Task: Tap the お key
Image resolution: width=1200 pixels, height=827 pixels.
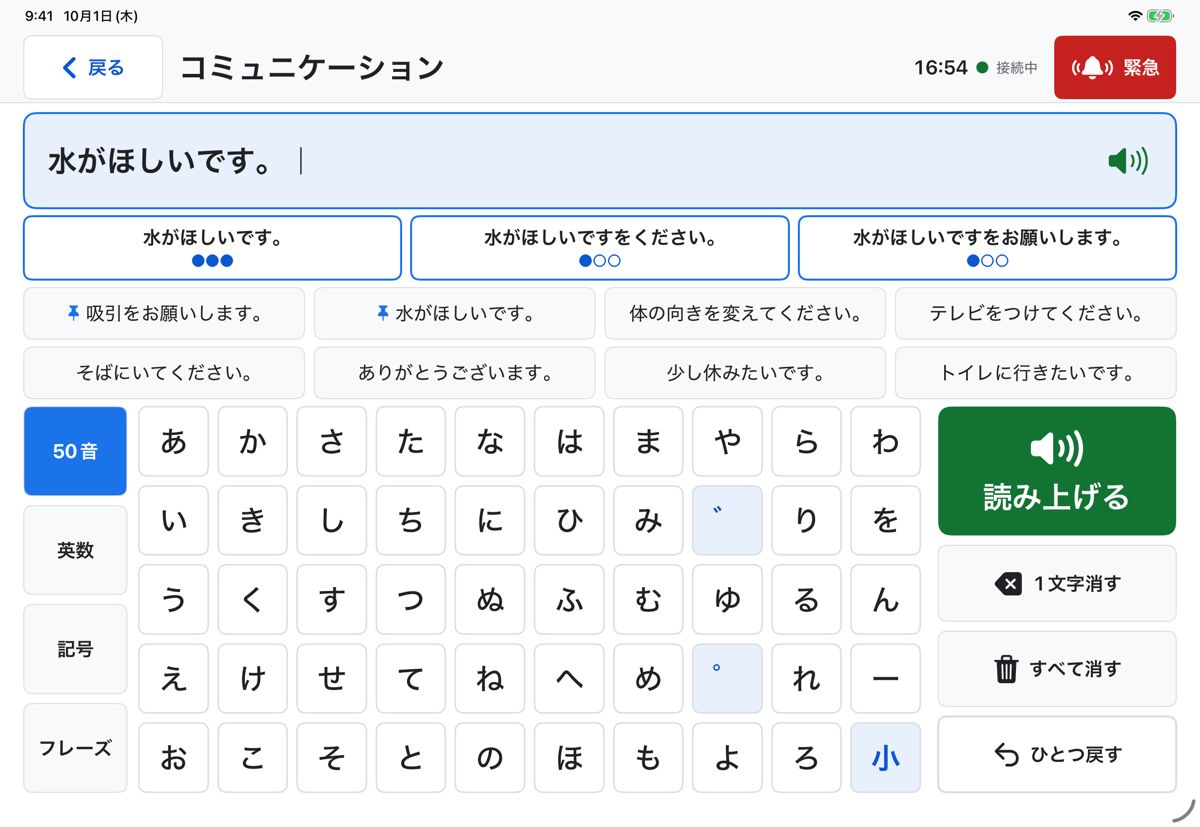Action: pyautogui.click(x=173, y=758)
